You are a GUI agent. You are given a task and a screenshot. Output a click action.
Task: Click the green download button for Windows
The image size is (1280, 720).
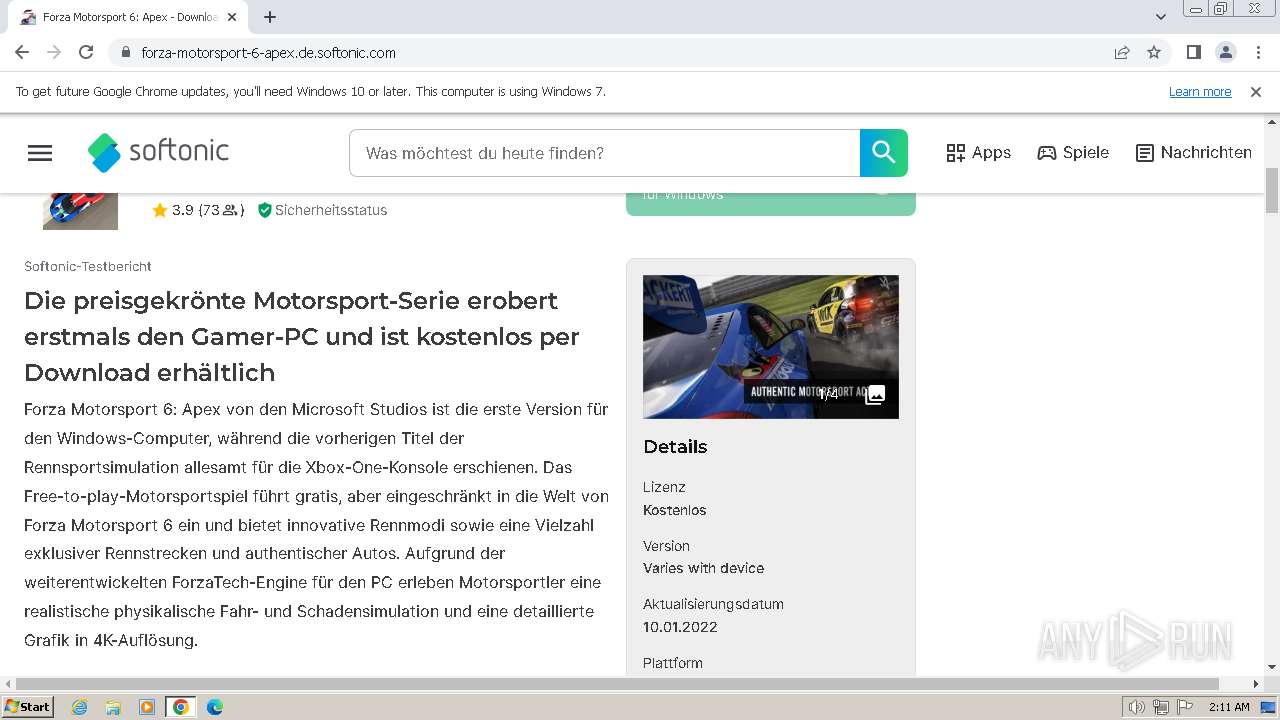pos(771,204)
